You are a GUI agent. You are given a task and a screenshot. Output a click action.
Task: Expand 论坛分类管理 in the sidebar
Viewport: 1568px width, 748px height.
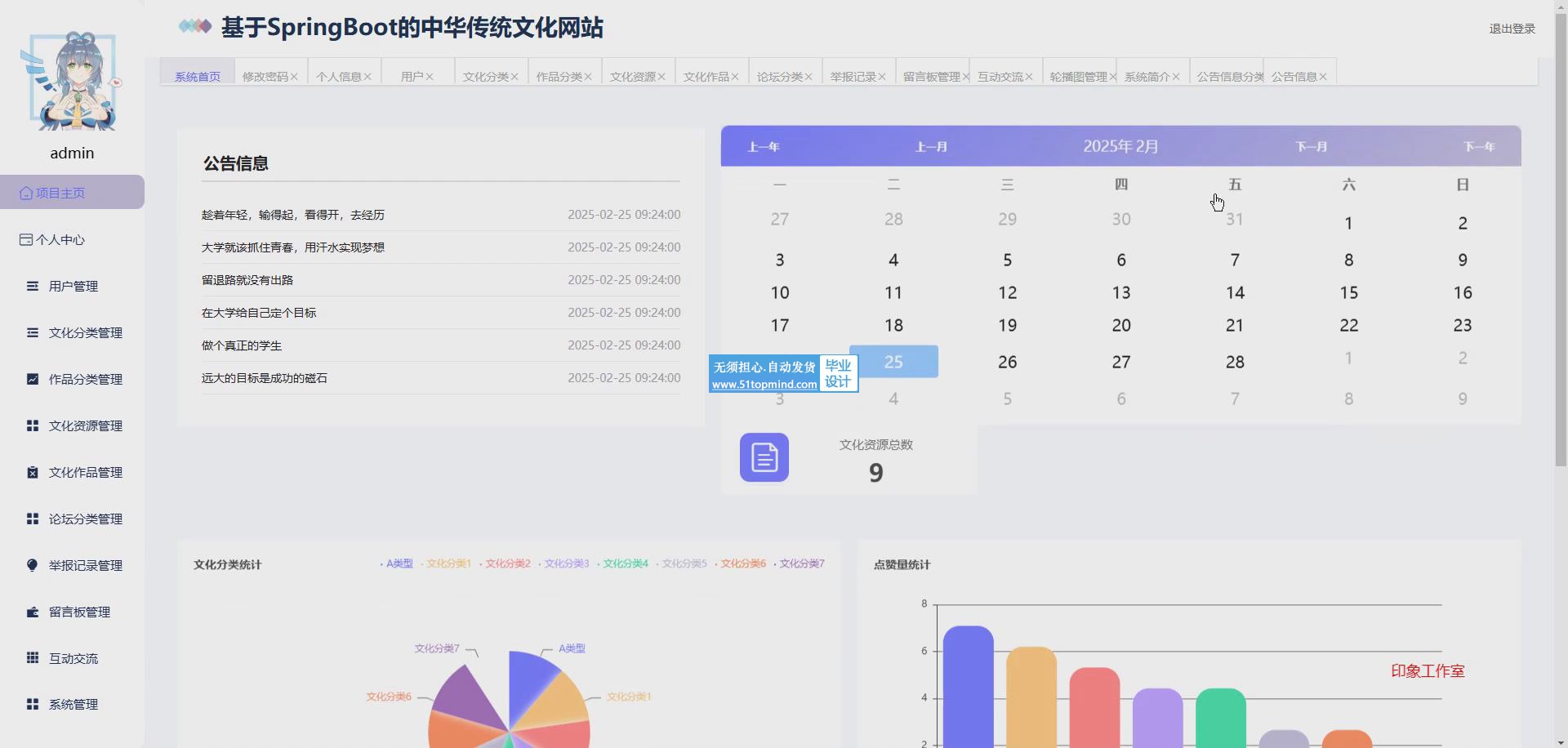[x=85, y=519]
